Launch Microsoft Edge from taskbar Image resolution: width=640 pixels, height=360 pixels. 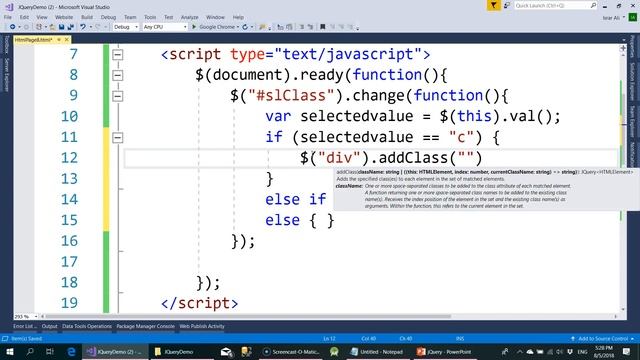[71, 352]
